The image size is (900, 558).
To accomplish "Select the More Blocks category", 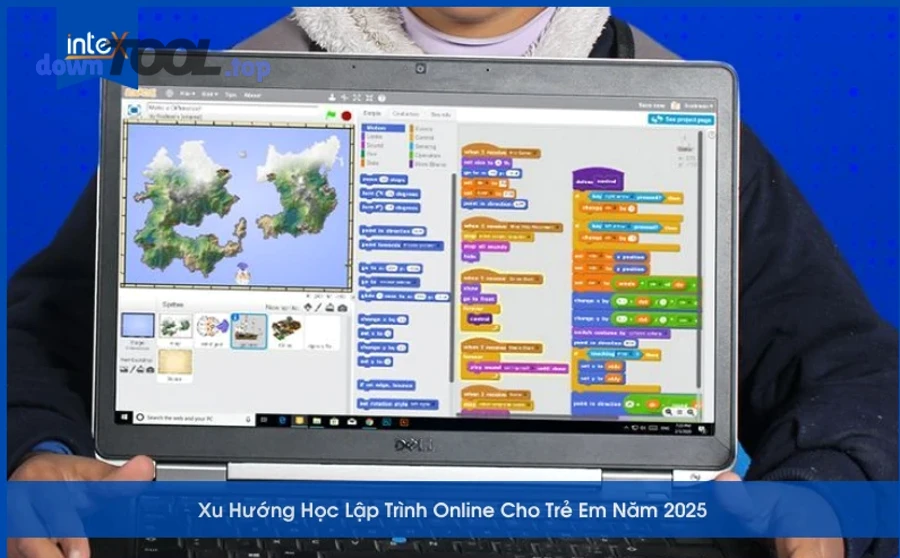I will pos(430,164).
